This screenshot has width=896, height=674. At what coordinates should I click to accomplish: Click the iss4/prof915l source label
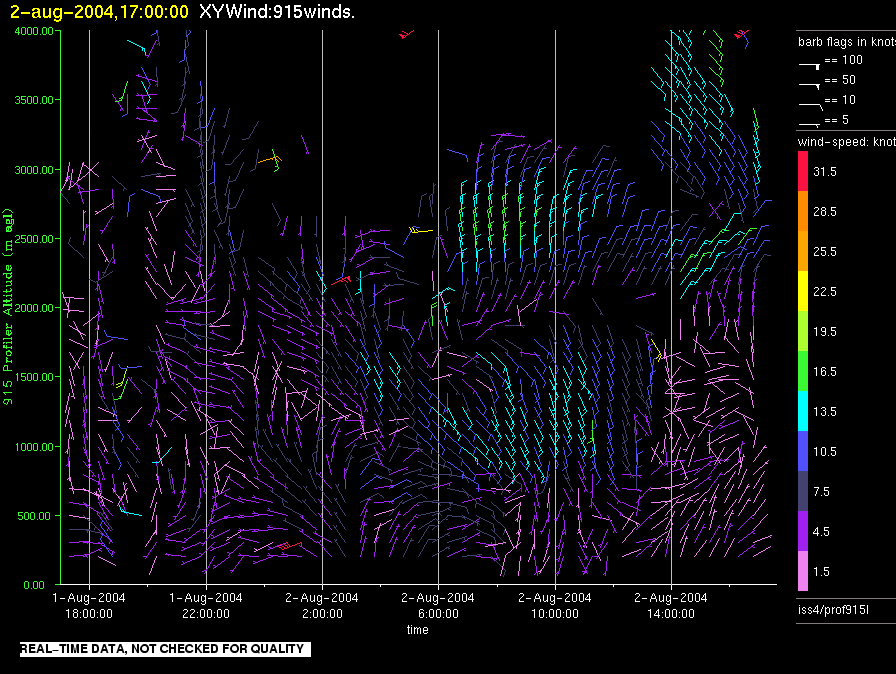click(833, 610)
